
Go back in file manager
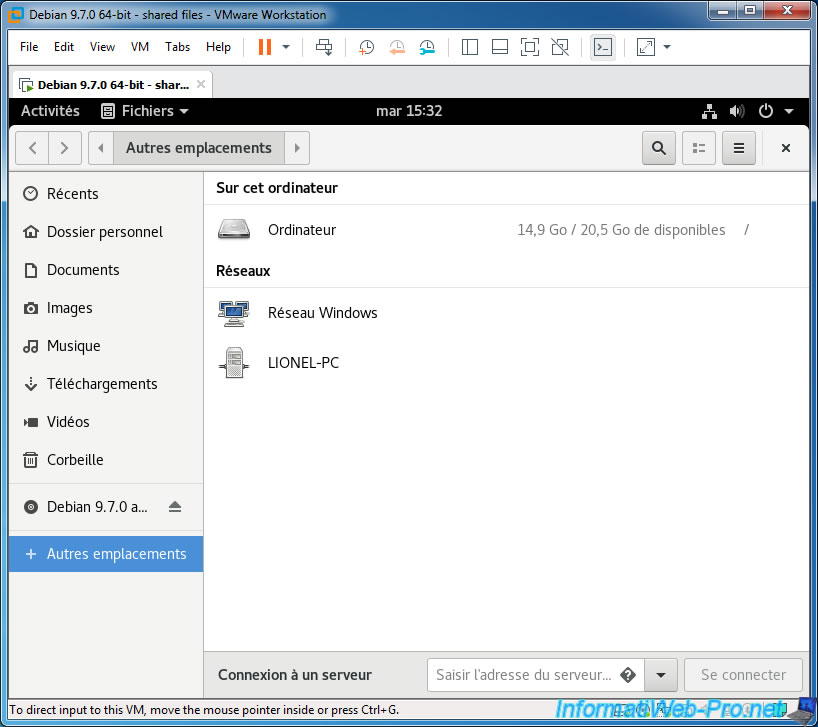[x=32, y=148]
